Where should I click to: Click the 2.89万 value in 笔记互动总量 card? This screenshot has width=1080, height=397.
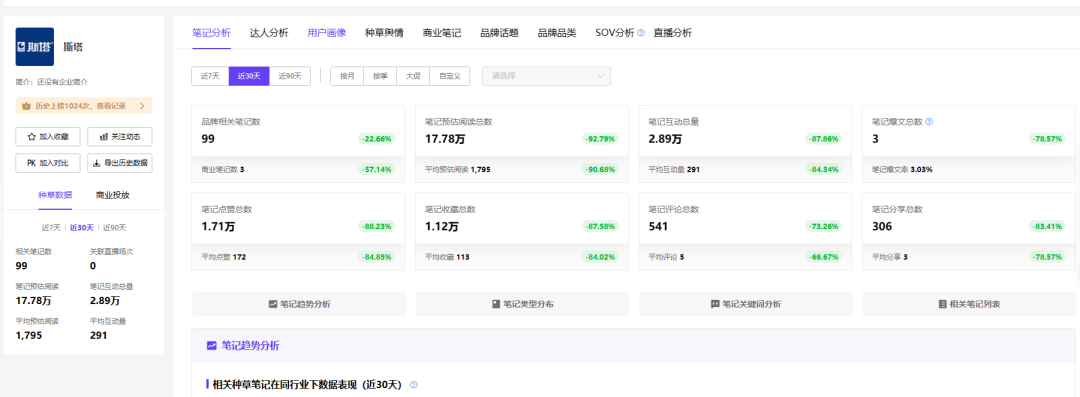pyautogui.click(x=665, y=139)
